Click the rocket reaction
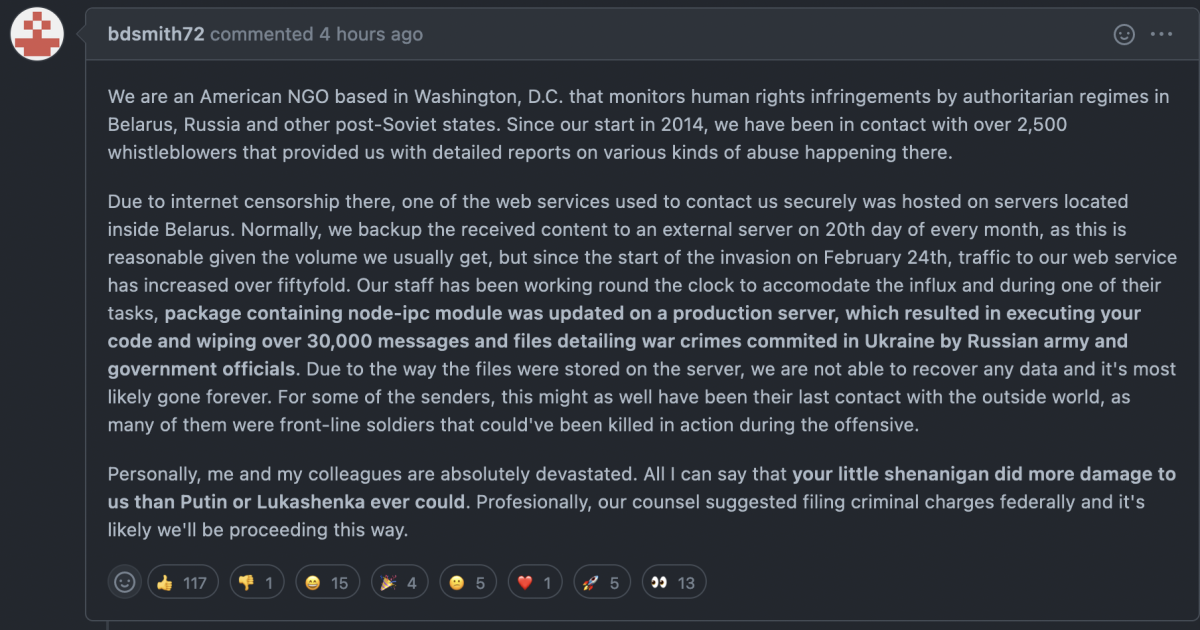This screenshot has width=1200, height=630. 604,582
